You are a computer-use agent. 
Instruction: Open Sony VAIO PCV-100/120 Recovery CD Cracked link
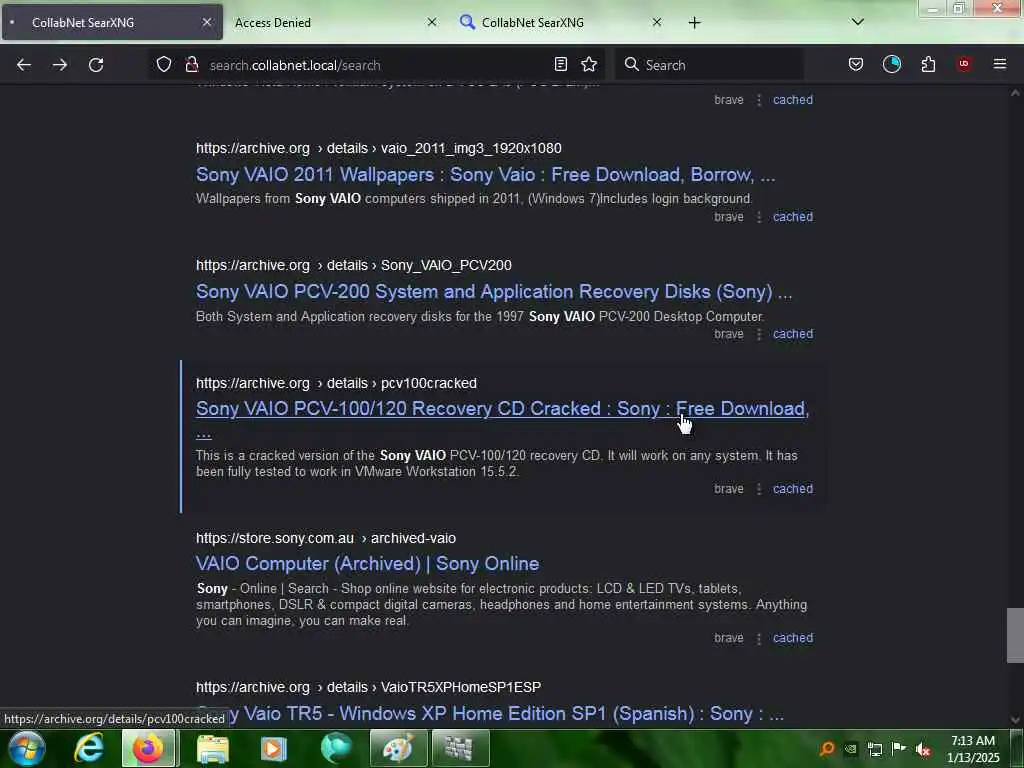(x=502, y=409)
